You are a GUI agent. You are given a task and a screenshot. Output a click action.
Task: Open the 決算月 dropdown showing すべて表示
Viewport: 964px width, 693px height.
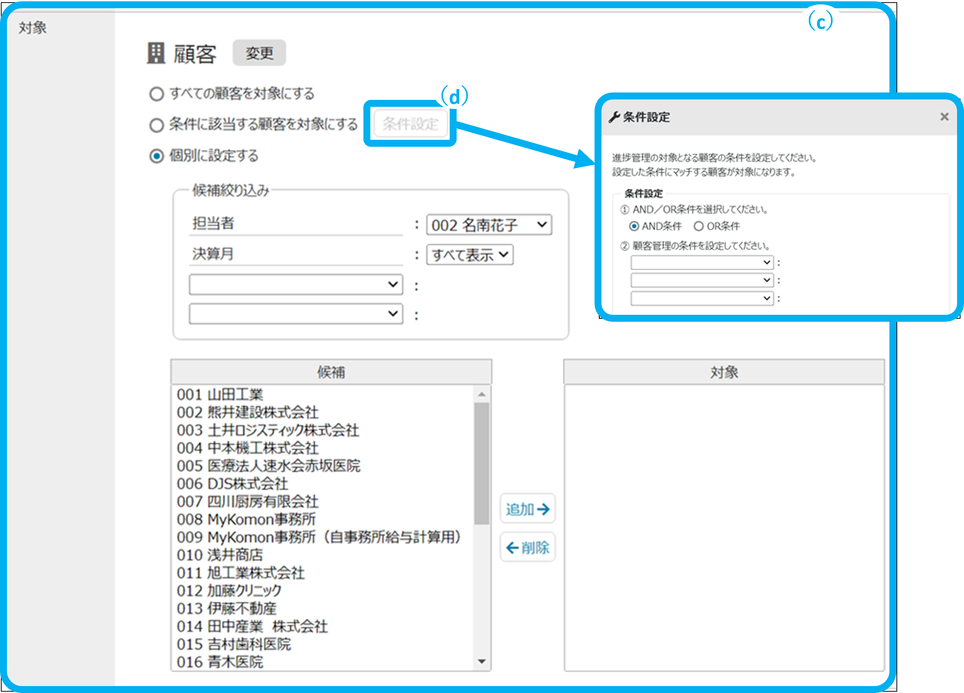[x=469, y=255]
